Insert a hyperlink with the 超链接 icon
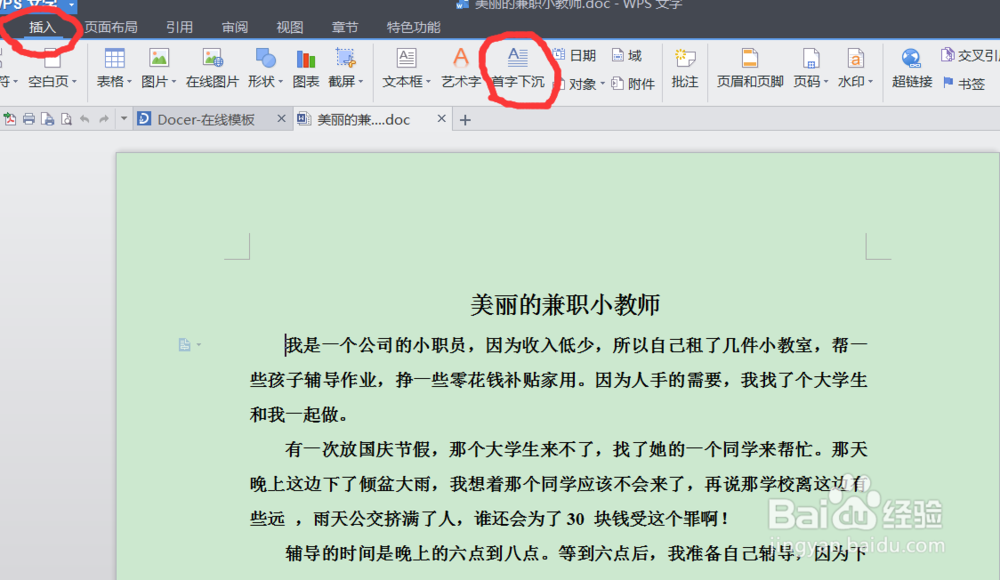Screen dimensions: 1000x580 point(911,68)
